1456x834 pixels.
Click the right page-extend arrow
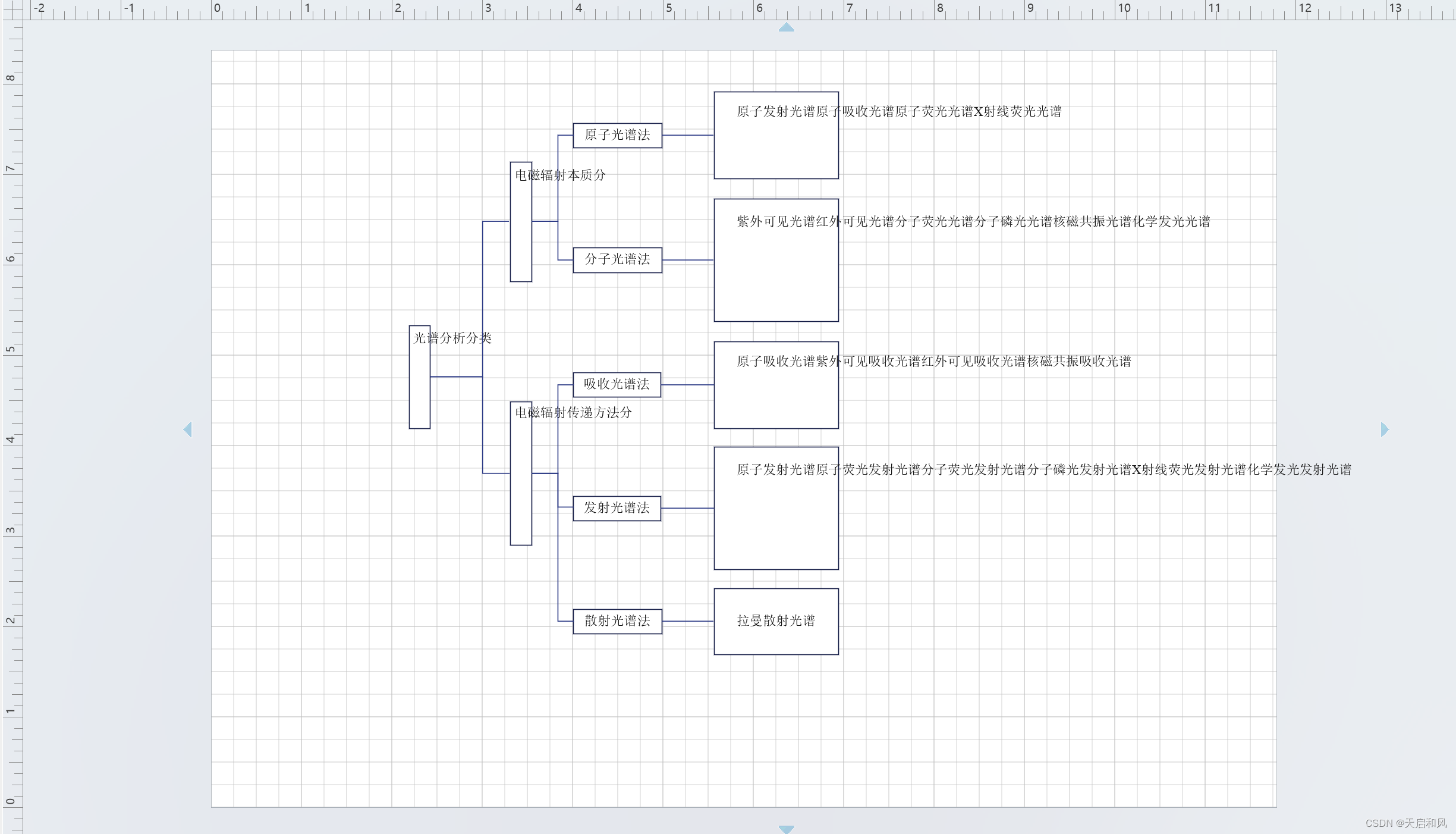(x=1385, y=429)
